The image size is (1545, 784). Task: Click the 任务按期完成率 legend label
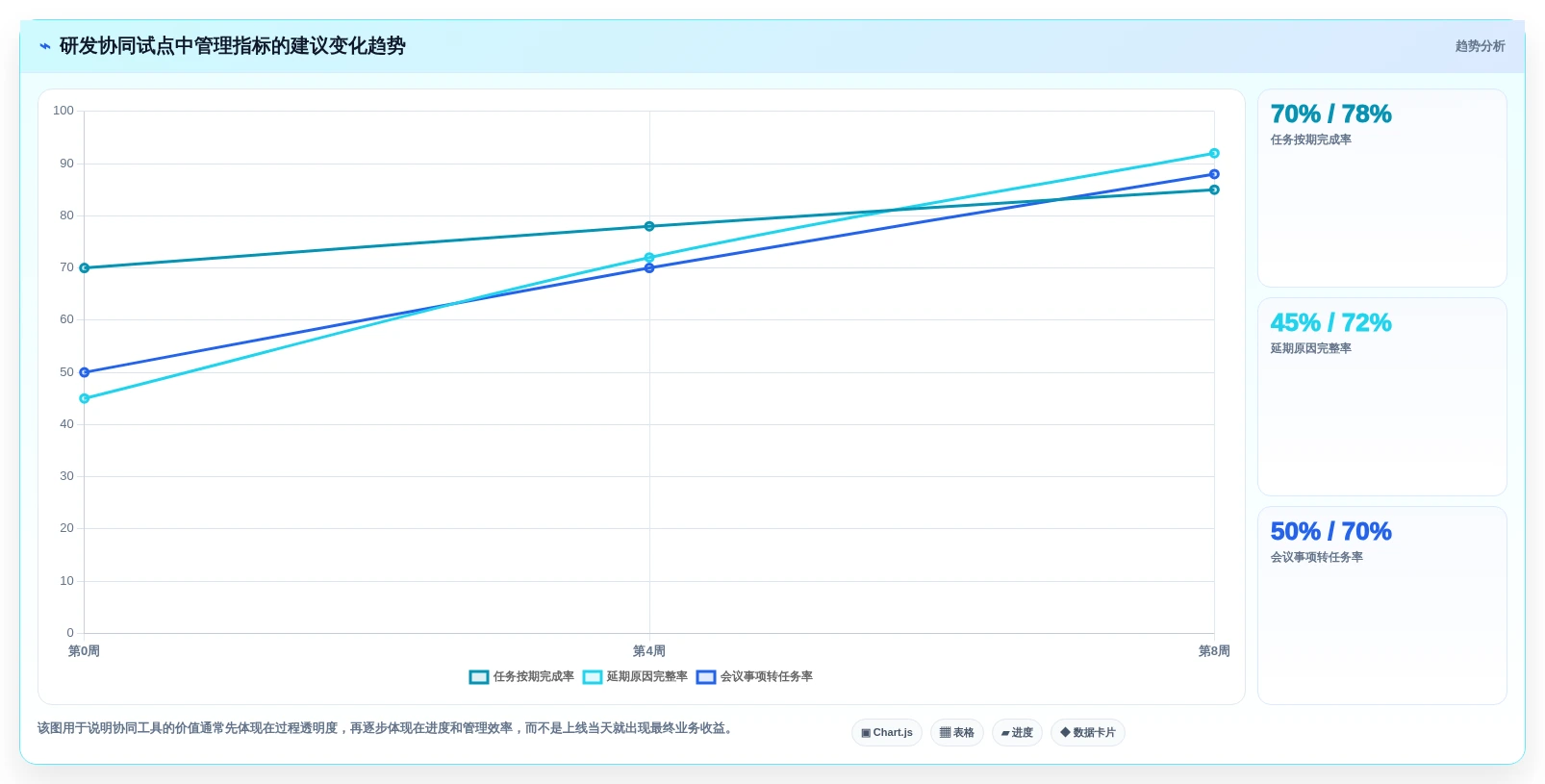coord(534,677)
